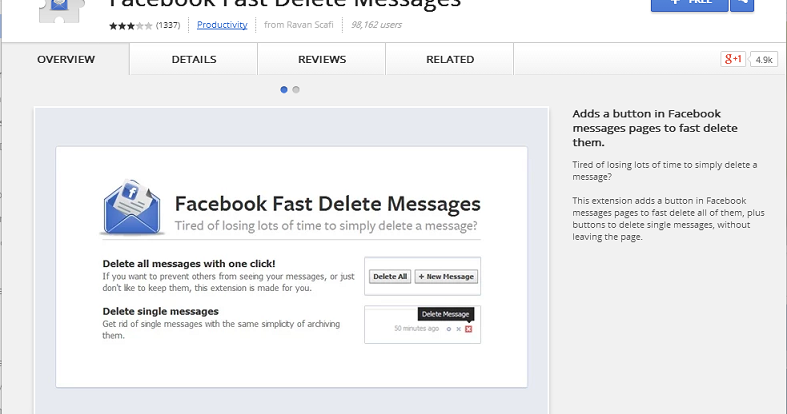787x414 pixels.
Task: Click the red delete message X icon
Action: point(468,329)
